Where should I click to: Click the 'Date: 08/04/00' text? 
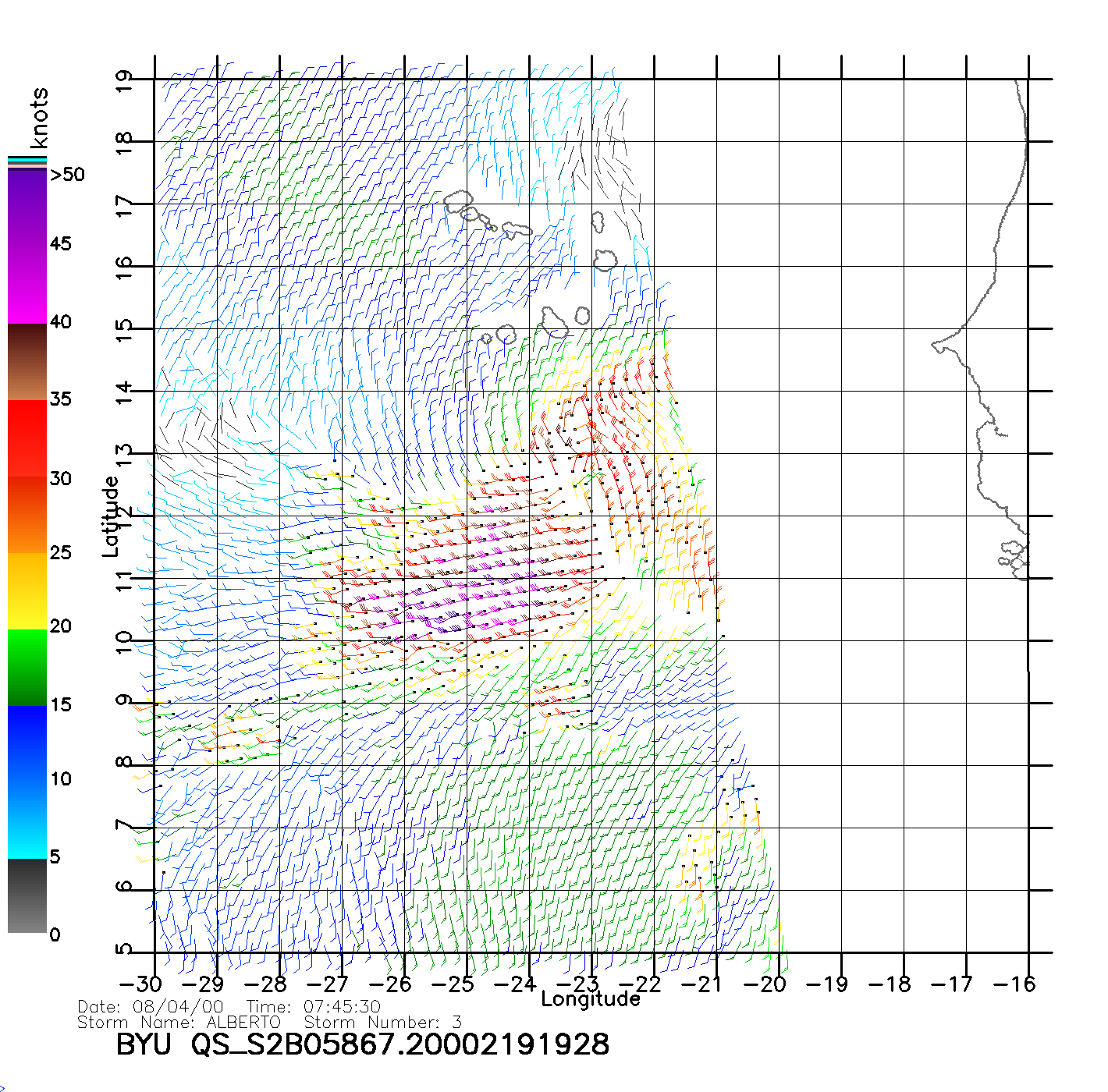pyautogui.click(x=151, y=1007)
